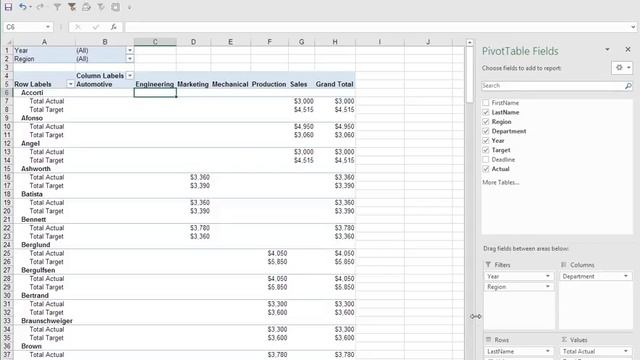Cancel formula entry with X icon
The height and width of the screenshot is (360, 640).
[x=78, y=27]
